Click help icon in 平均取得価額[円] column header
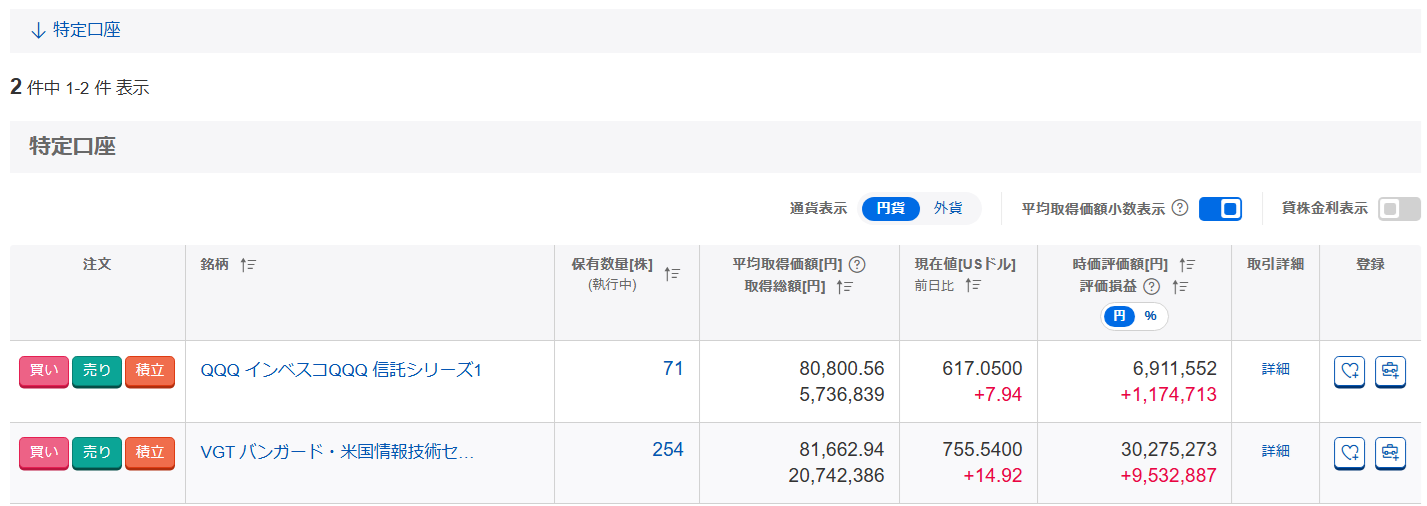The image size is (1427, 506). pyautogui.click(x=856, y=265)
